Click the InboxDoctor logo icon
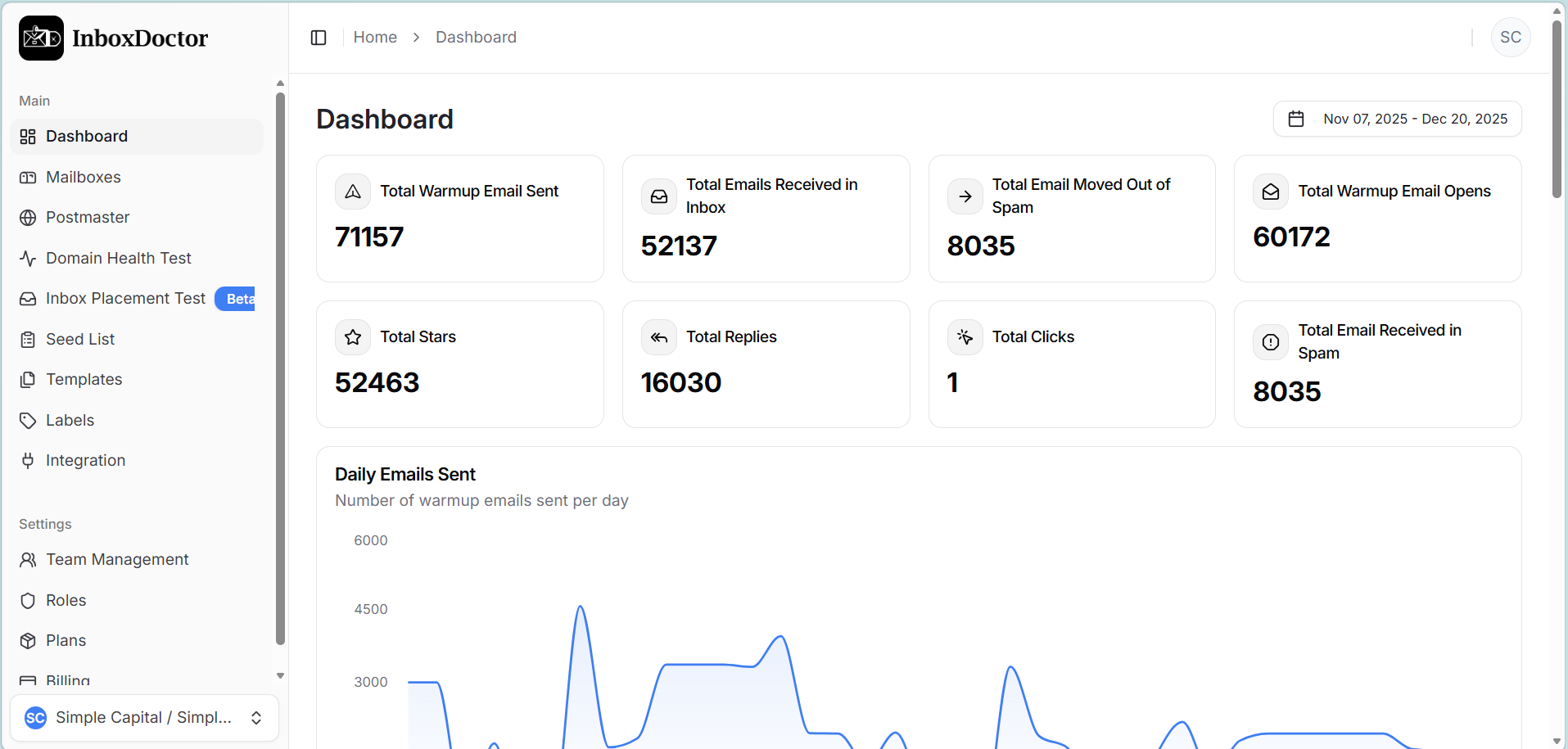This screenshot has height=749, width=1568. [x=41, y=38]
